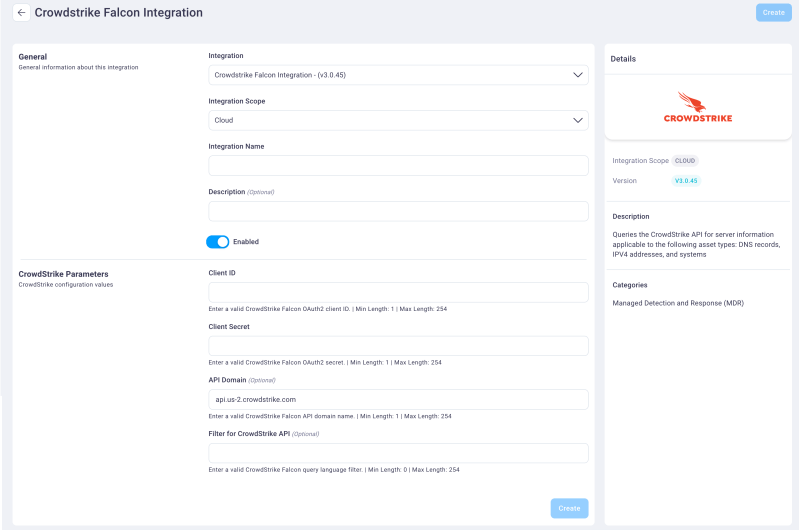
Task: Expand the Integration Scope Cloud dropdown
Action: 397,120
